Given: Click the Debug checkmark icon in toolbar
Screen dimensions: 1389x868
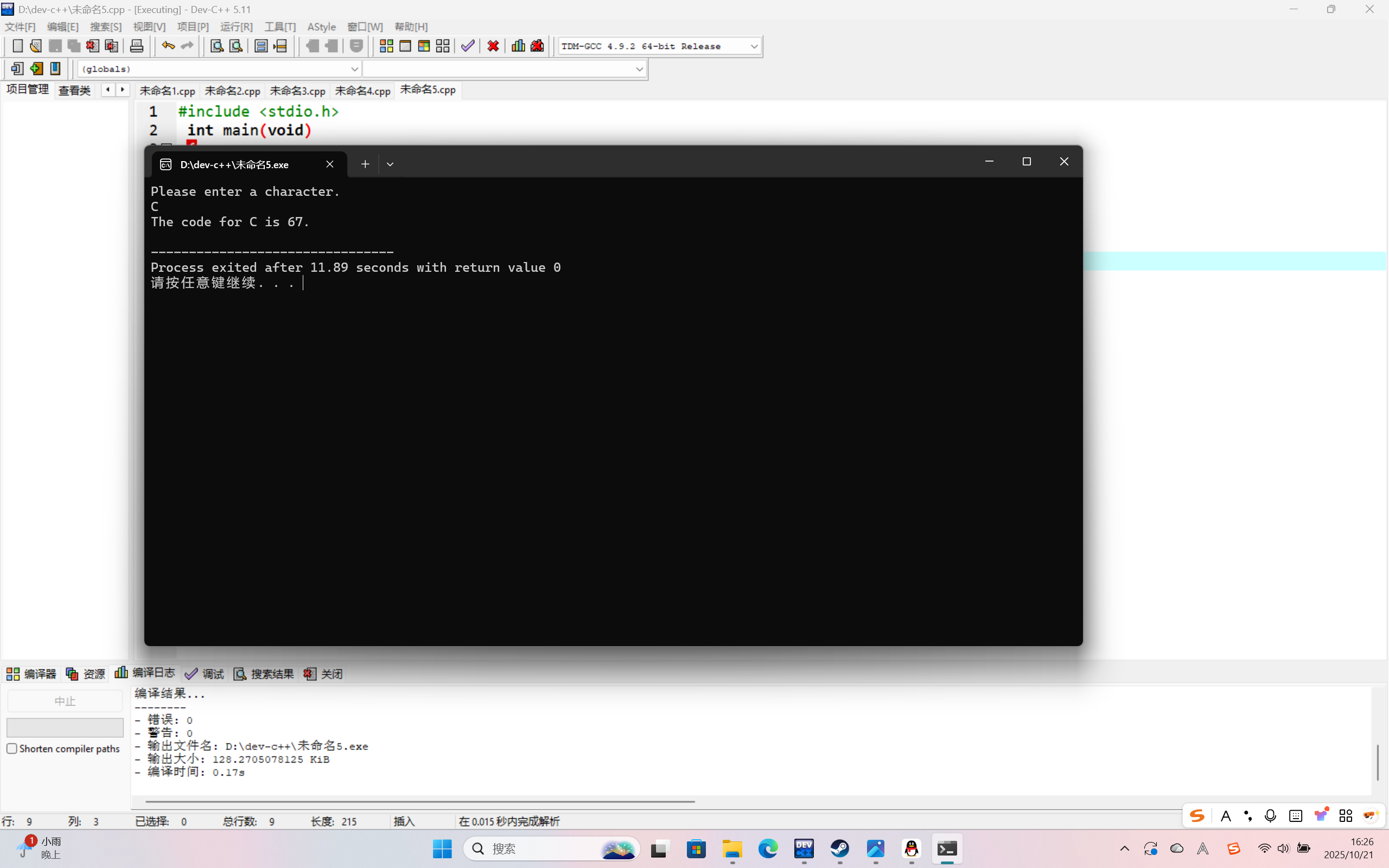Looking at the screenshot, I should point(468,46).
